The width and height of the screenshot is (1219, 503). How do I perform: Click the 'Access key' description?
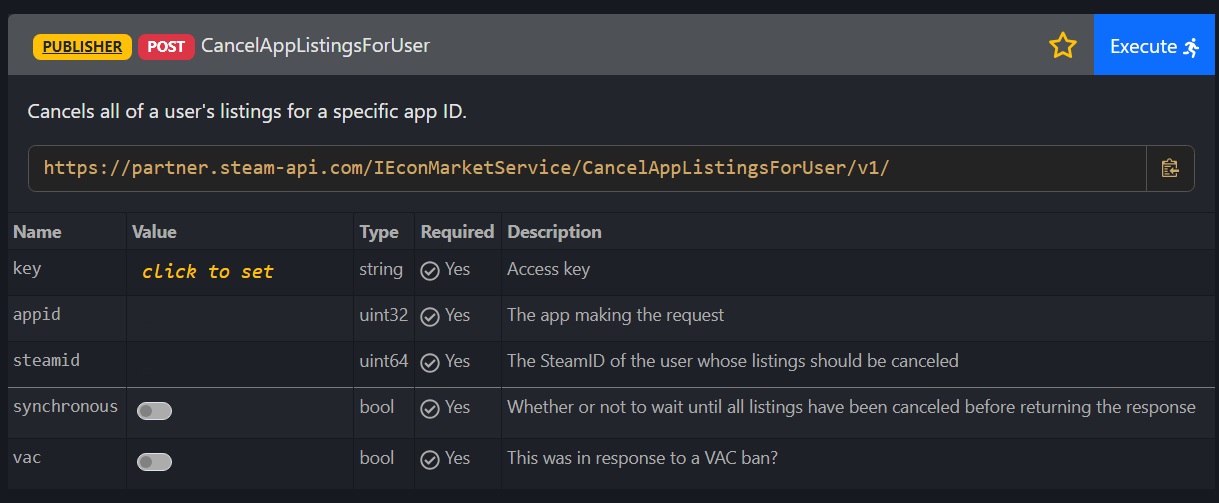(548, 269)
